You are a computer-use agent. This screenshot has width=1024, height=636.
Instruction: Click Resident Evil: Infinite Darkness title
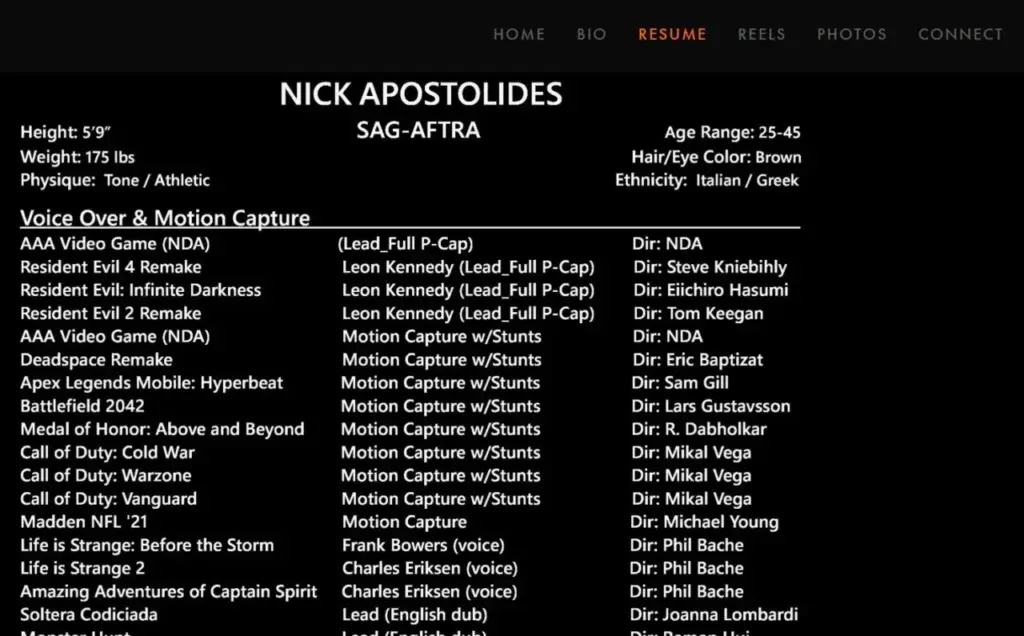(140, 290)
